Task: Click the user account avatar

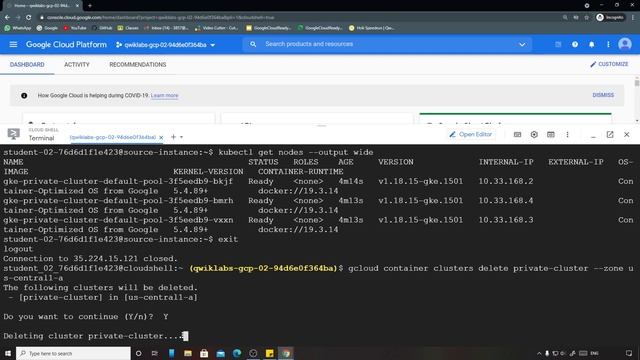Action: point(624,44)
